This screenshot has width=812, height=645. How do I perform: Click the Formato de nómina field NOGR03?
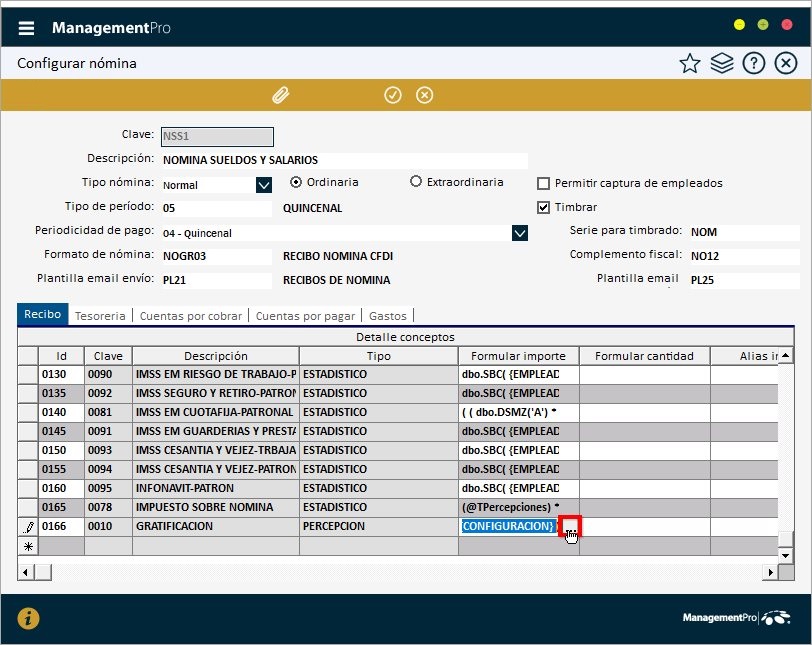[216, 256]
